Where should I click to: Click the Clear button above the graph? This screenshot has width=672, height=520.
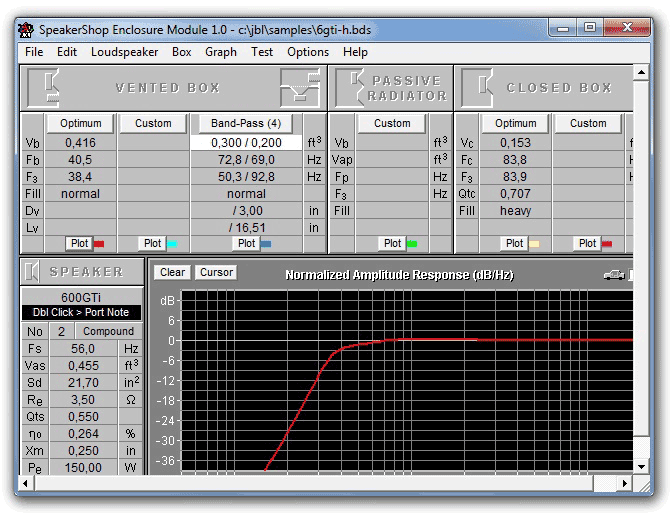[x=172, y=272]
